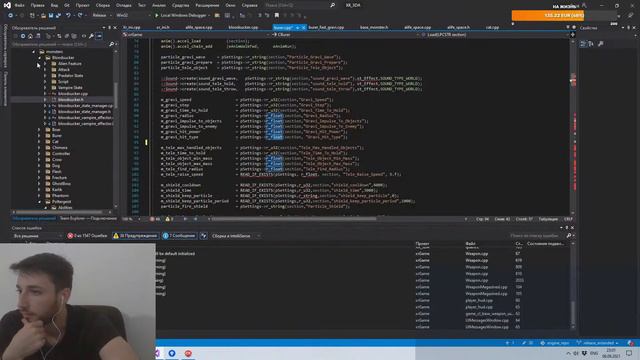
Task: Click the Save icon in toolbar
Action: point(51,16)
